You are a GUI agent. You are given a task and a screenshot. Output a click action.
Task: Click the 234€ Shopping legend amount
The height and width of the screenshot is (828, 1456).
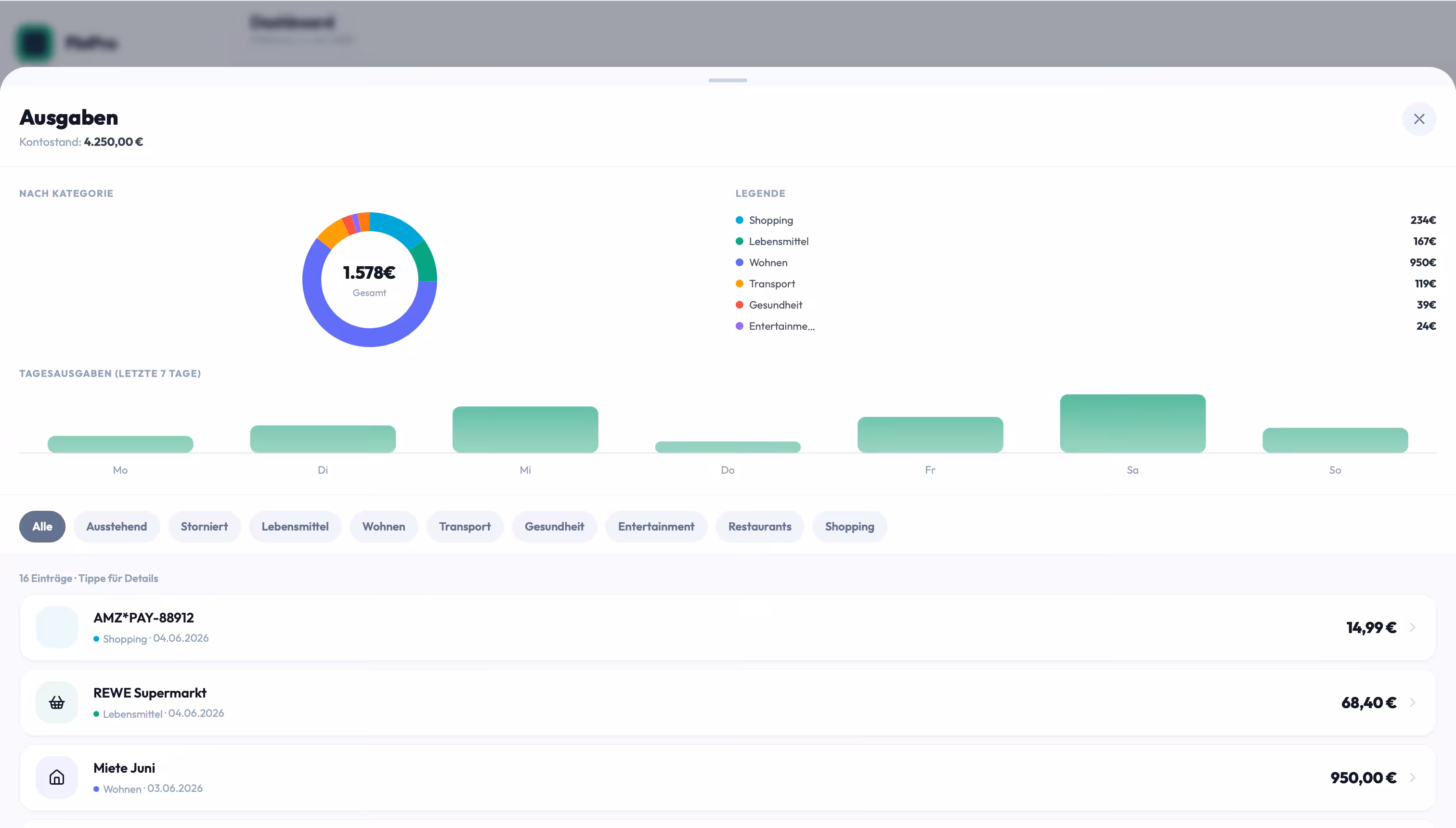click(1423, 220)
